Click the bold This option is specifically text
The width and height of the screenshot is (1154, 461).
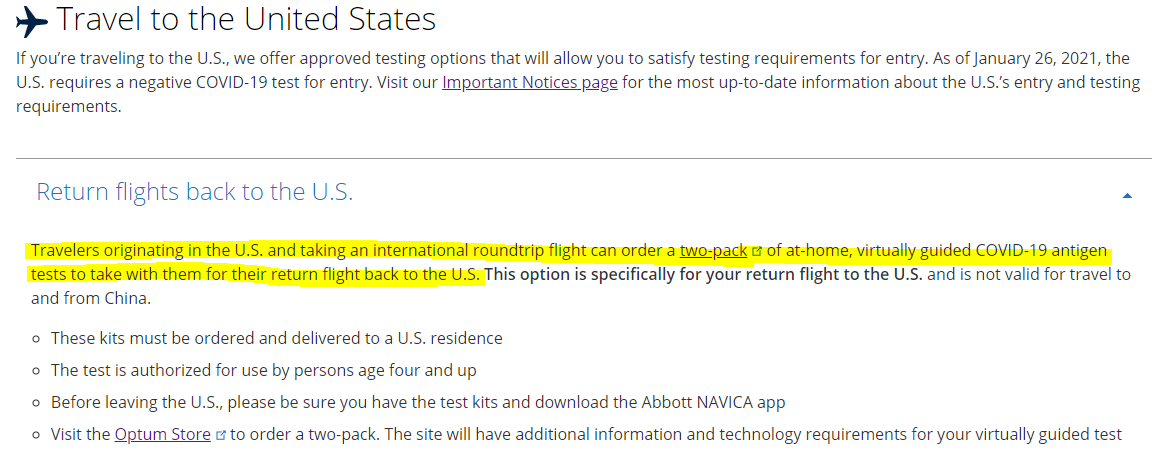pos(705,275)
